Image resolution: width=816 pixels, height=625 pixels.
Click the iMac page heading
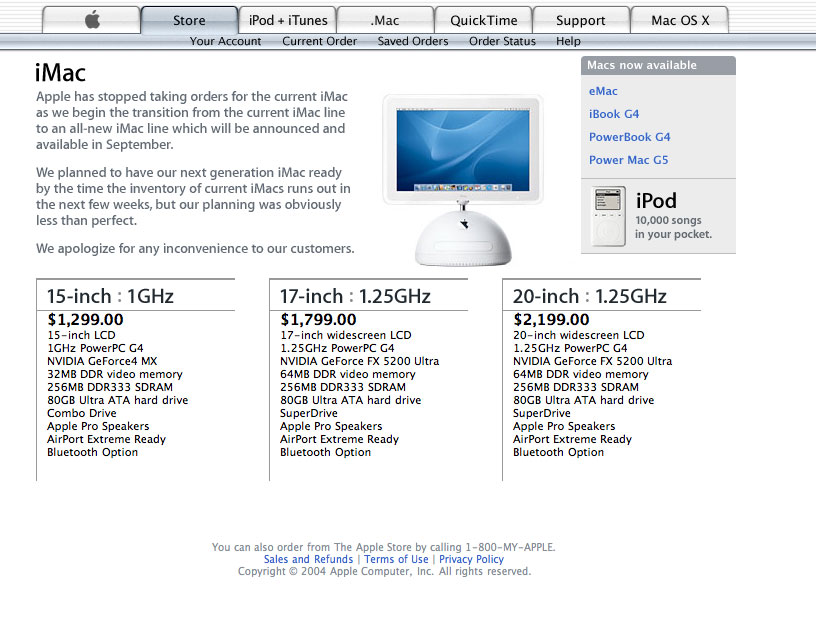point(60,73)
